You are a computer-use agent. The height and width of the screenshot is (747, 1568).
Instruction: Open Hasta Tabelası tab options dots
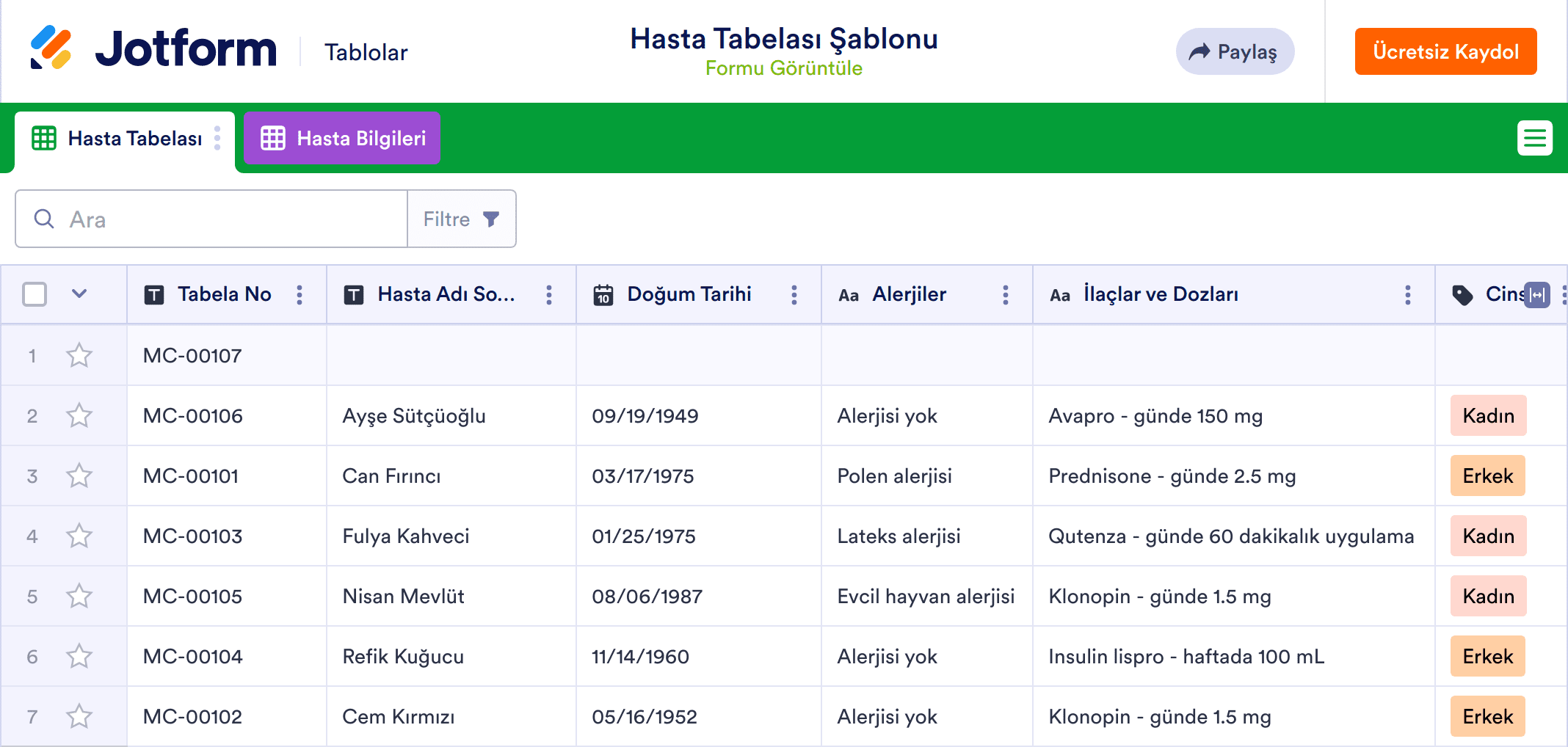(x=217, y=138)
